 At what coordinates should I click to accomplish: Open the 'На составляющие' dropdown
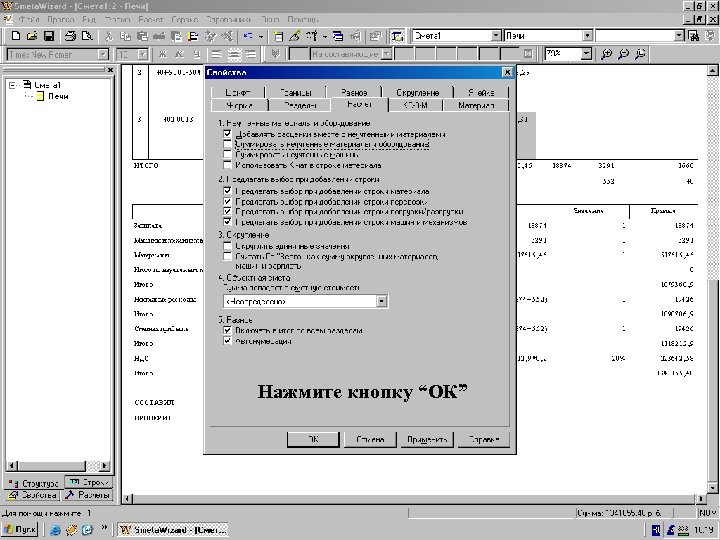pyautogui.click(x=387, y=54)
